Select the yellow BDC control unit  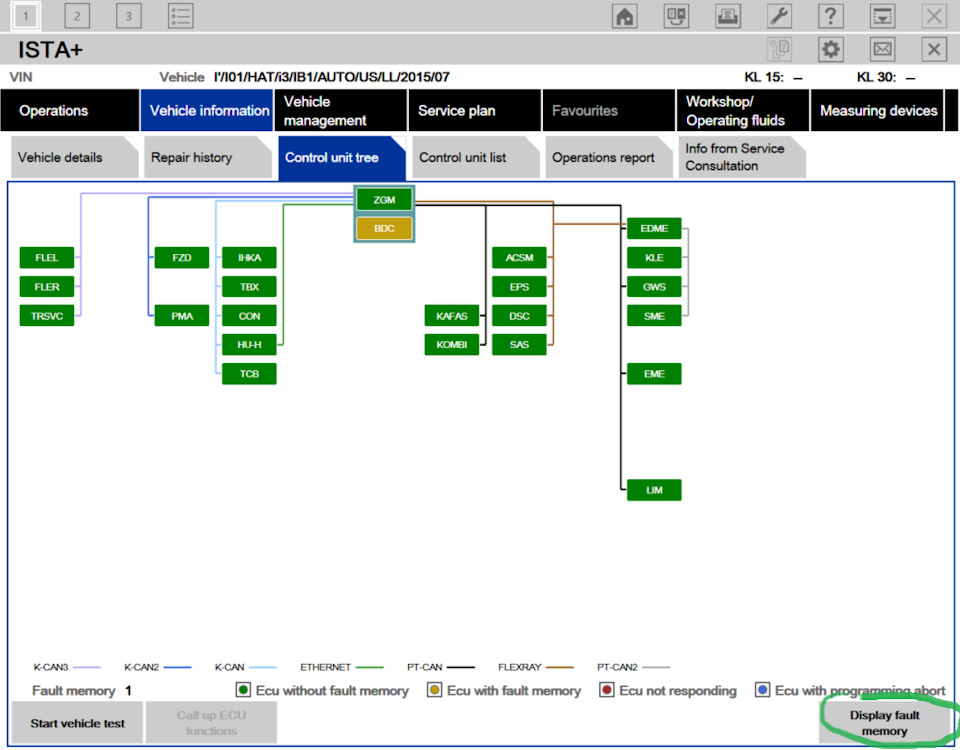tap(384, 228)
